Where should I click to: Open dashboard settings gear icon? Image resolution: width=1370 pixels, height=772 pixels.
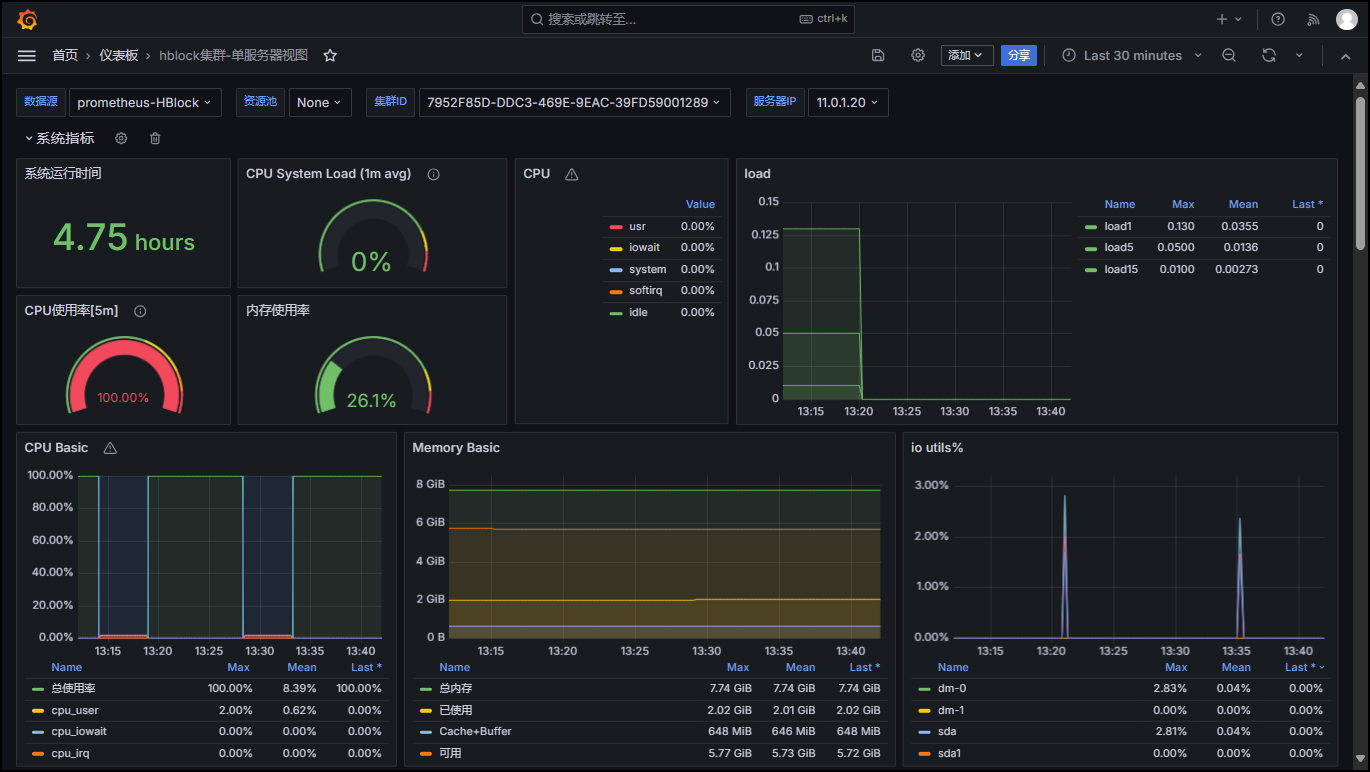coord(918,56)
